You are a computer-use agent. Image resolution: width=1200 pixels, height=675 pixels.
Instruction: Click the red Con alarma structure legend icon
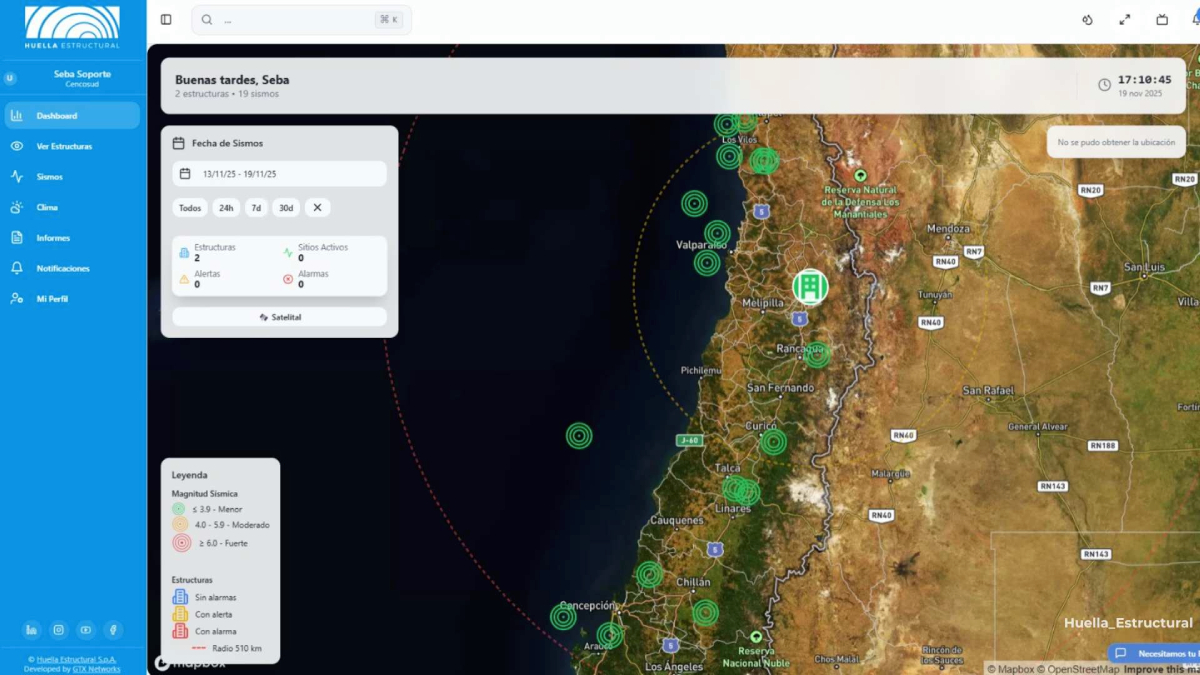180,631
